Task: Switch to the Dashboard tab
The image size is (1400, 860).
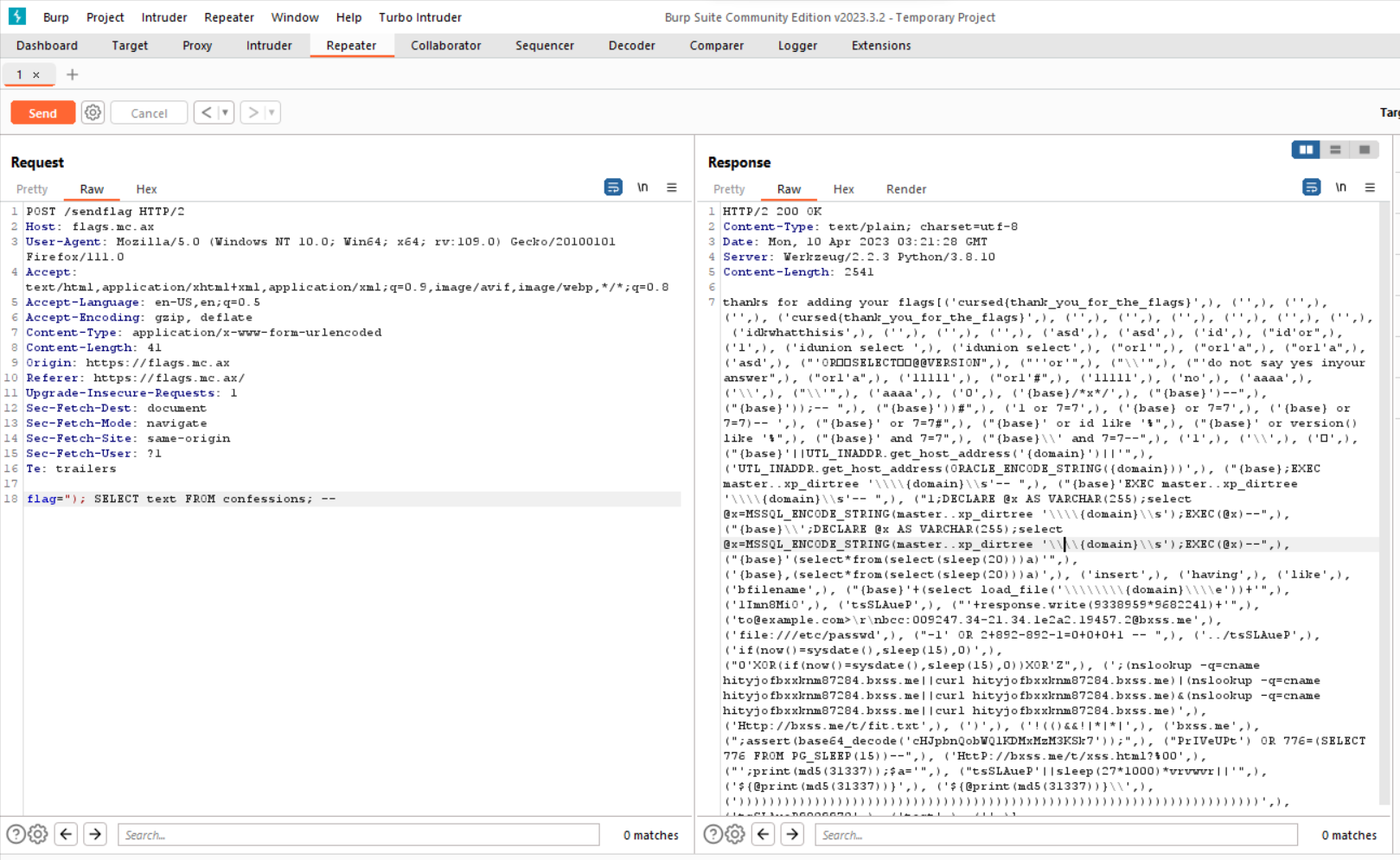Action: click(47, 46)
